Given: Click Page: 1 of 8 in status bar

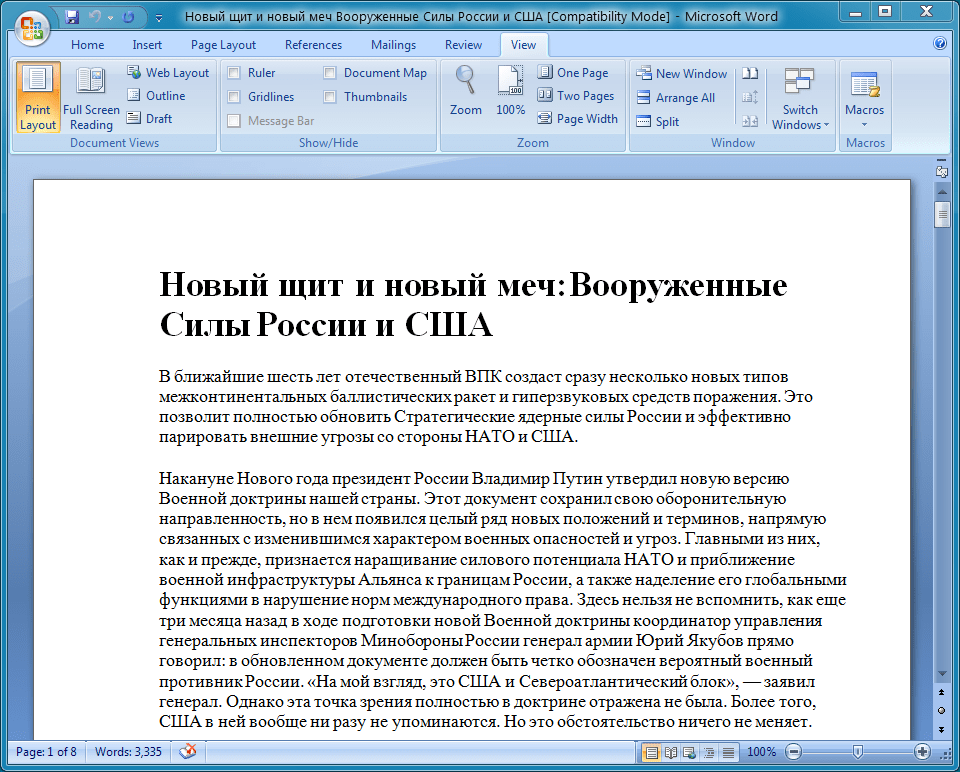Looking at the screenshot, I should [x=47, y=751].
